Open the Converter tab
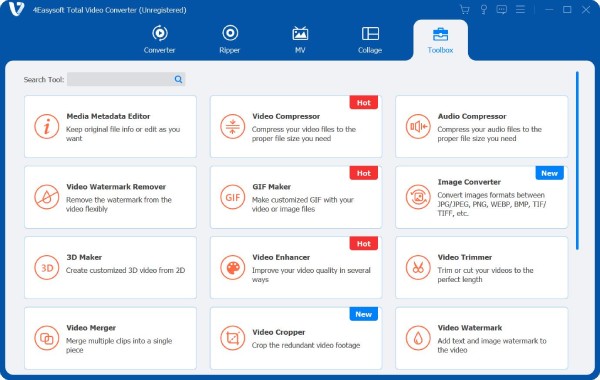Screen dimensions: 600x380 click(160, 40)
